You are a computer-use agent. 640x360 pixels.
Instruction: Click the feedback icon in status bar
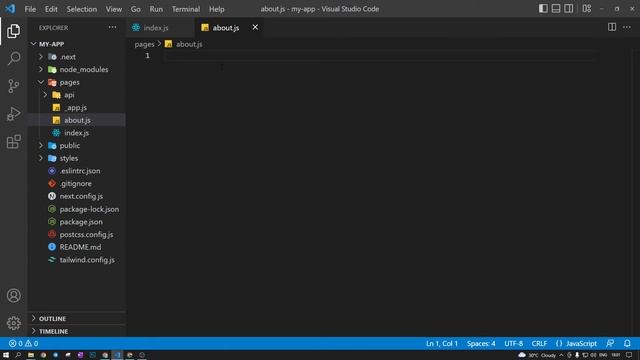610,344
